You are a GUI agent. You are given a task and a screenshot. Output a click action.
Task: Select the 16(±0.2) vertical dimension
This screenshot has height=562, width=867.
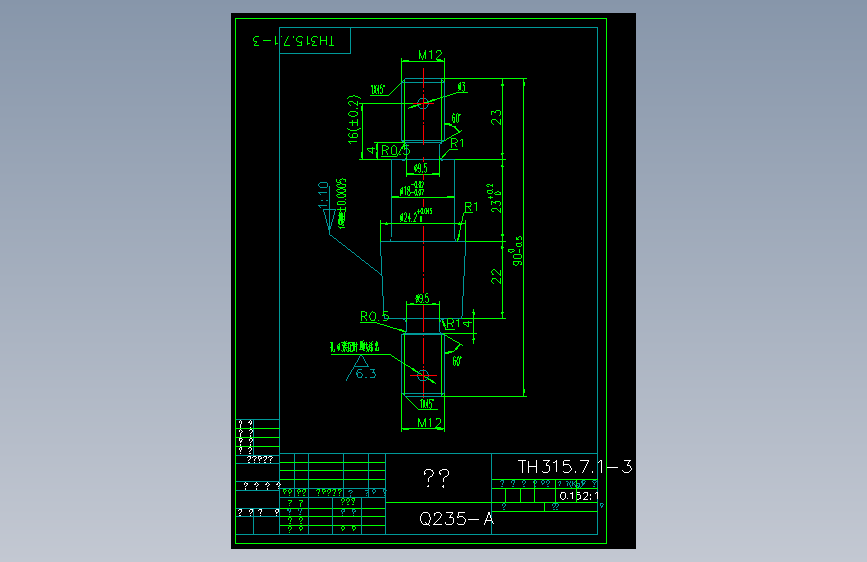point(353,119)
